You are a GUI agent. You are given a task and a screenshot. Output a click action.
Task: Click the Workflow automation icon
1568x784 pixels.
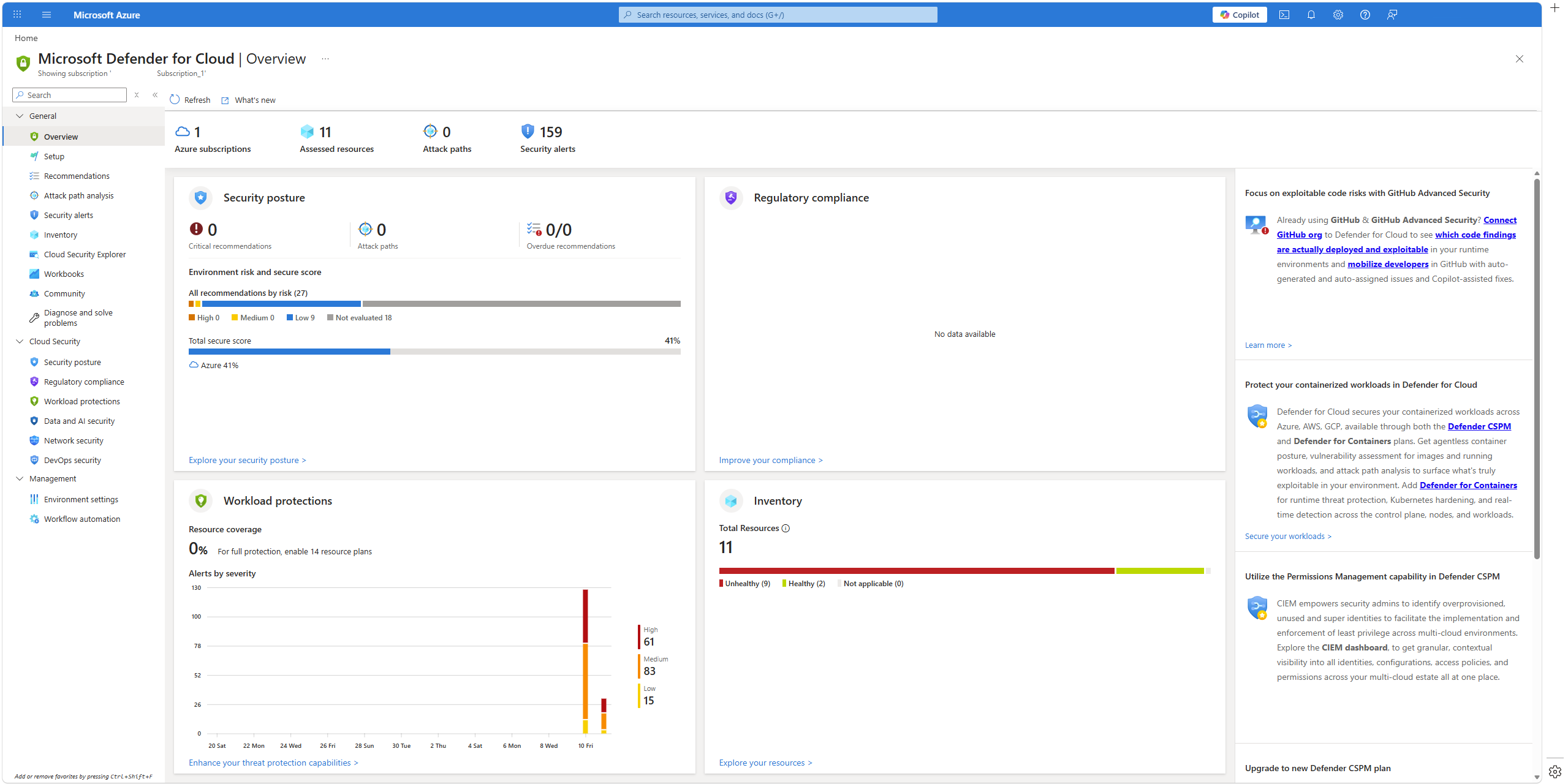coord(34,519)
